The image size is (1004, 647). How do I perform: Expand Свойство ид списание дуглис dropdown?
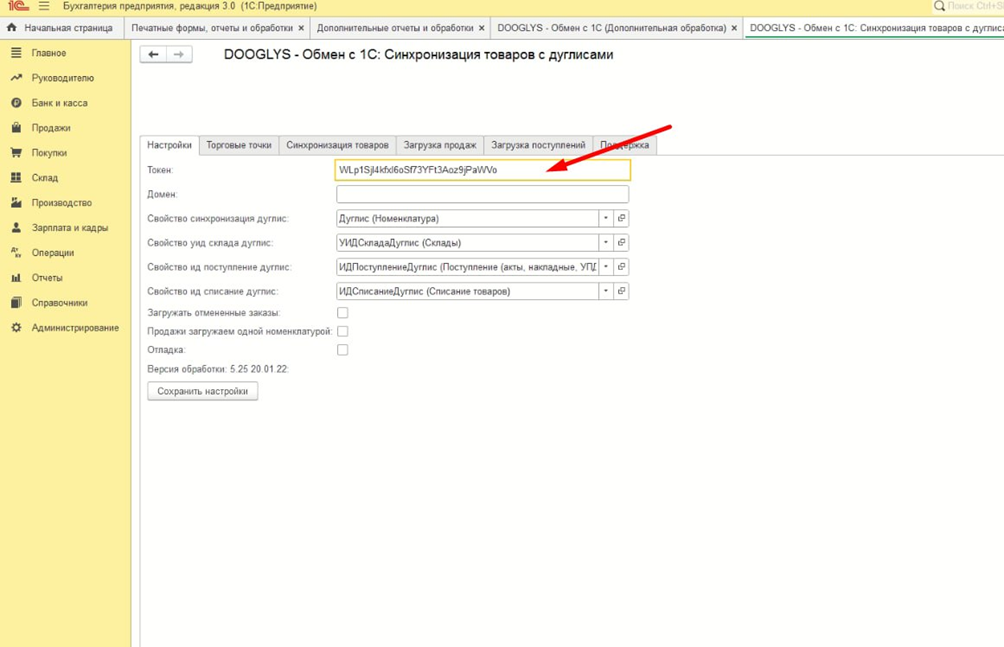(x=606, y=291)
